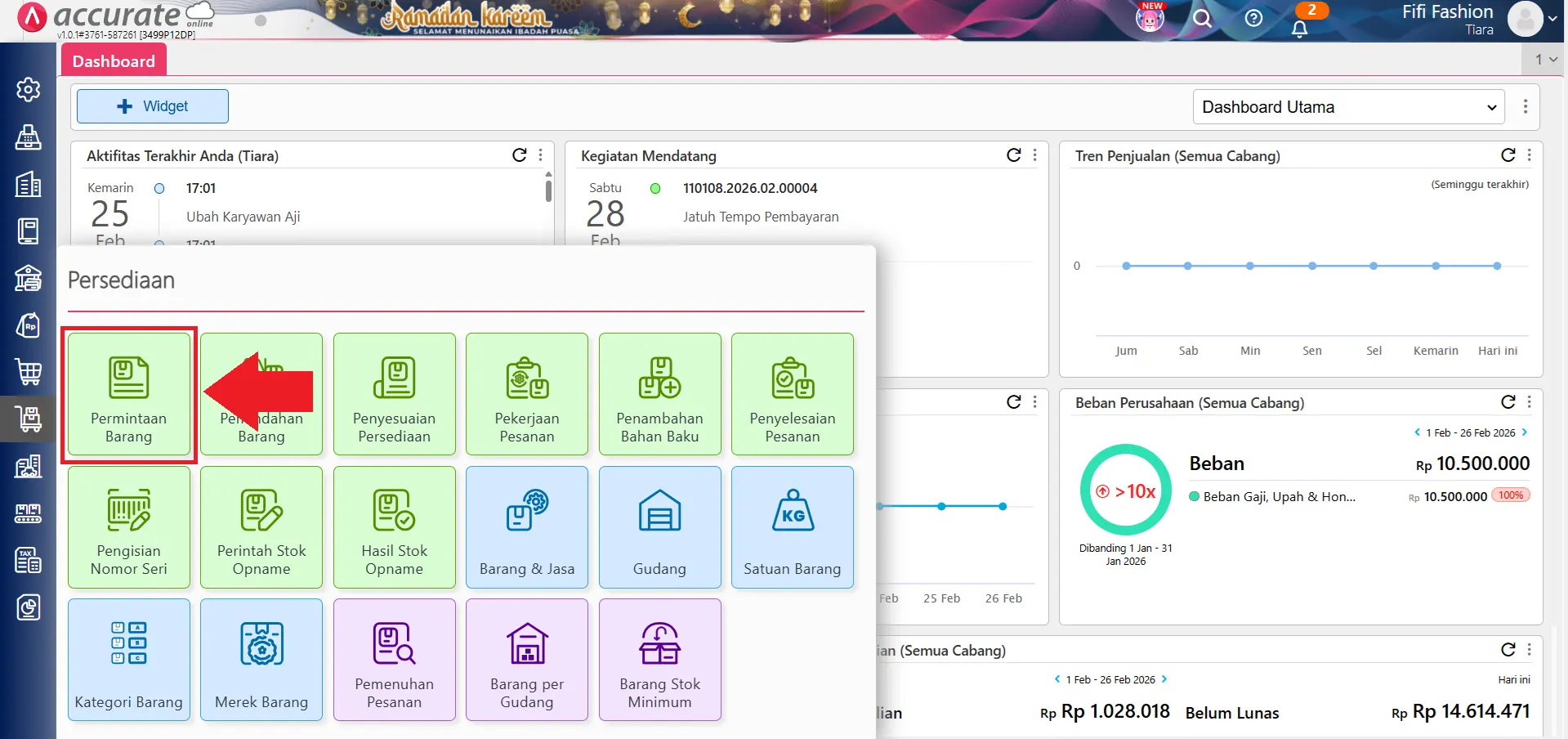
Task: Open Permintaan Barang menu tile
Action: pyautogui.click(x=129, y=395)
